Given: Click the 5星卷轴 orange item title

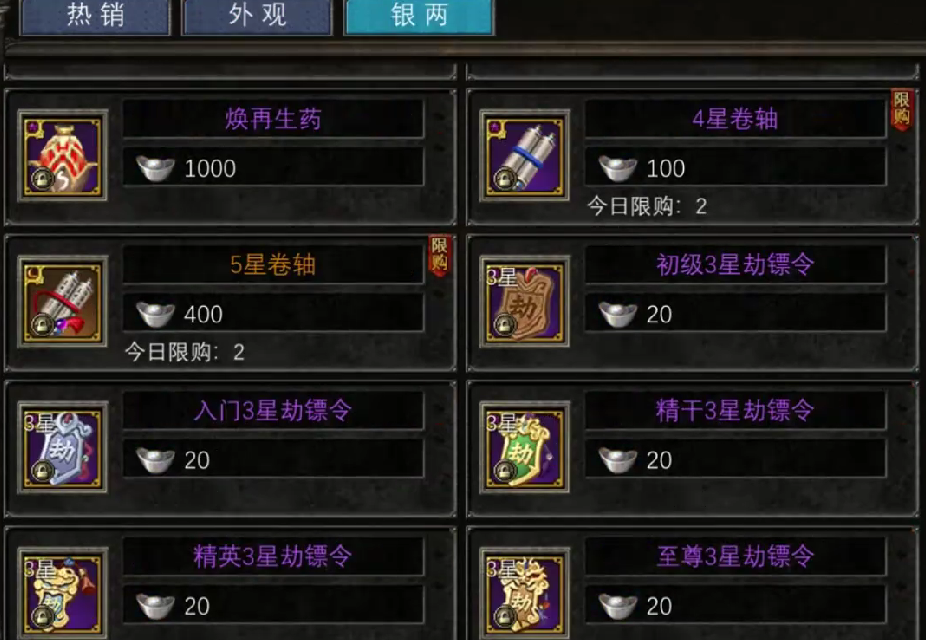Looking at the screenshot, I should pos(273,265).
